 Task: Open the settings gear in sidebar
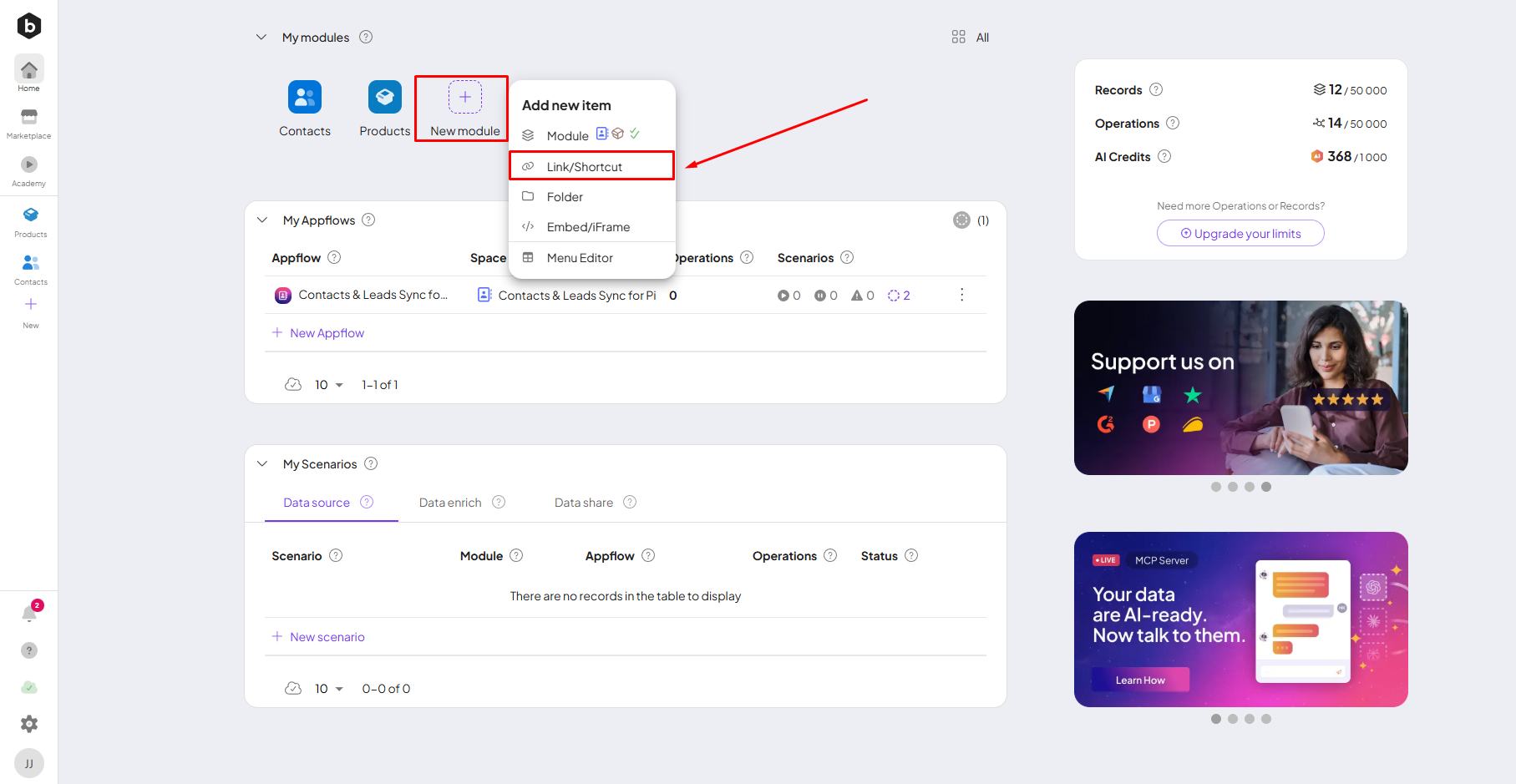click(x=29, y=724)
